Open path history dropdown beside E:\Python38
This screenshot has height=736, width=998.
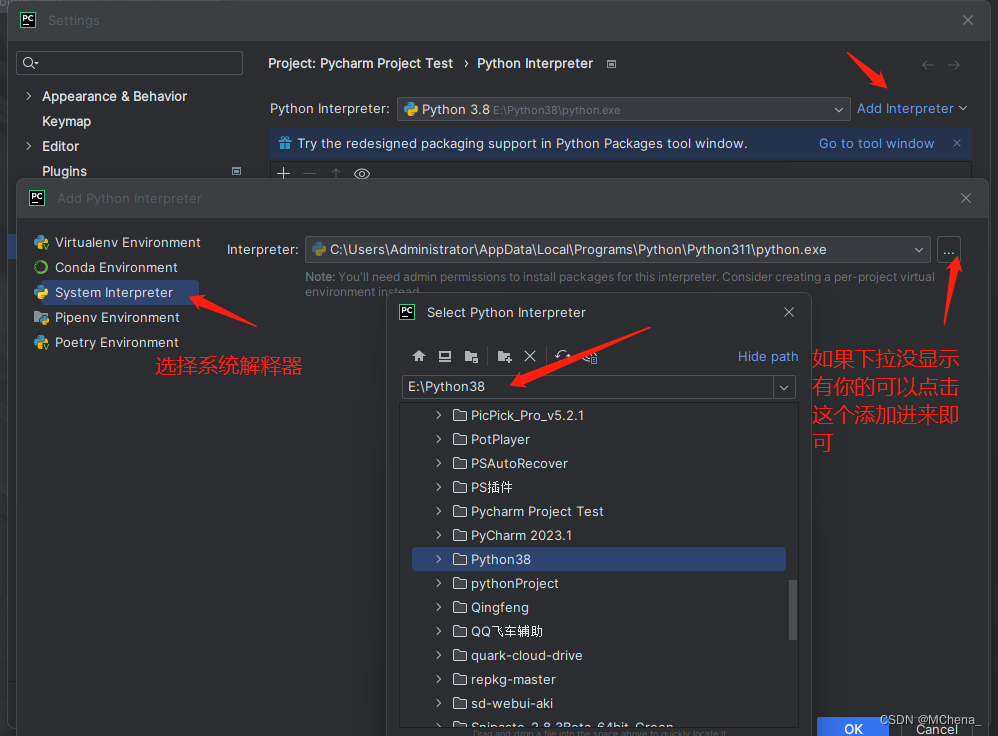784,387
